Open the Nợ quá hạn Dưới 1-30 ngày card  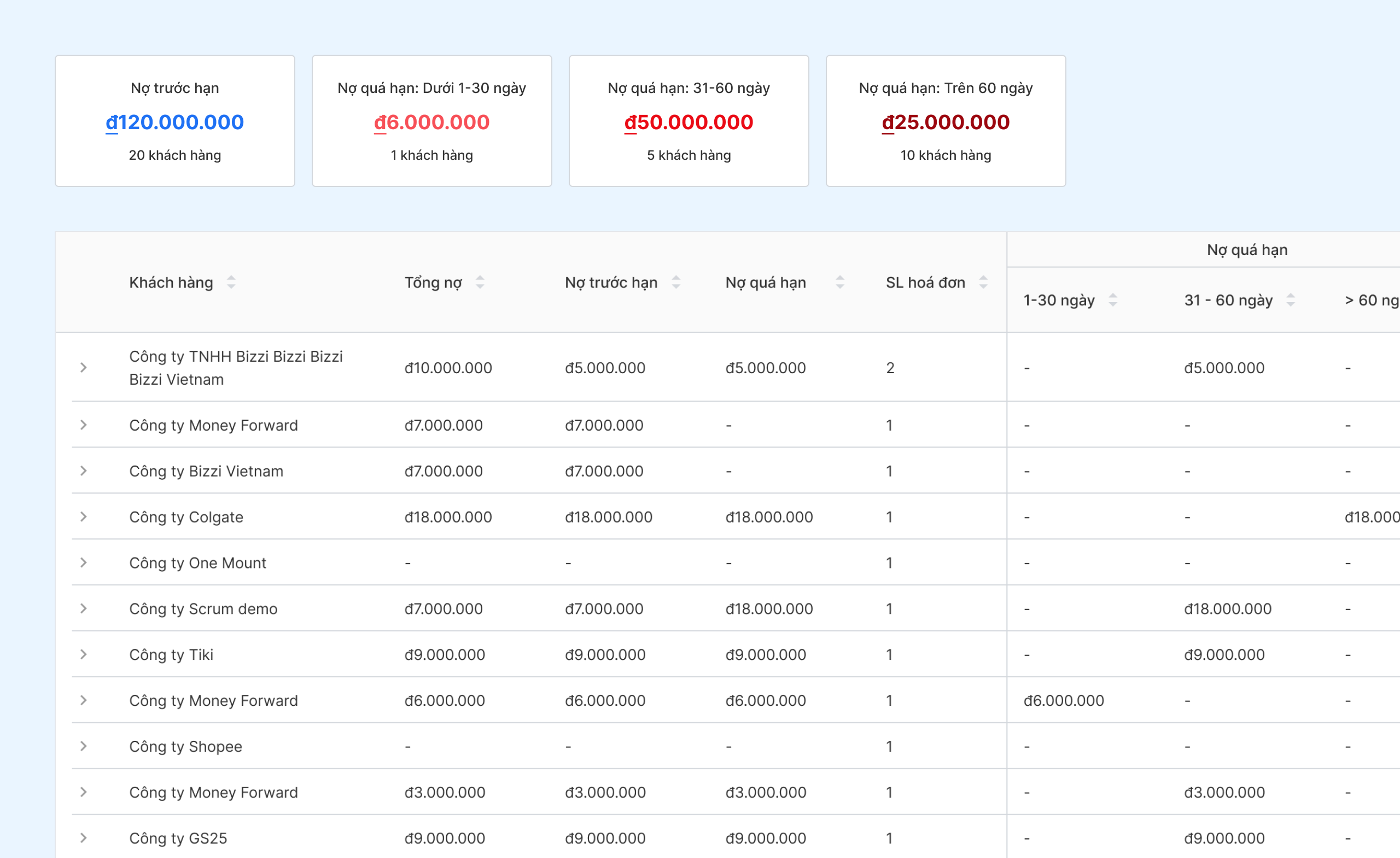click(x=432, y=121)
